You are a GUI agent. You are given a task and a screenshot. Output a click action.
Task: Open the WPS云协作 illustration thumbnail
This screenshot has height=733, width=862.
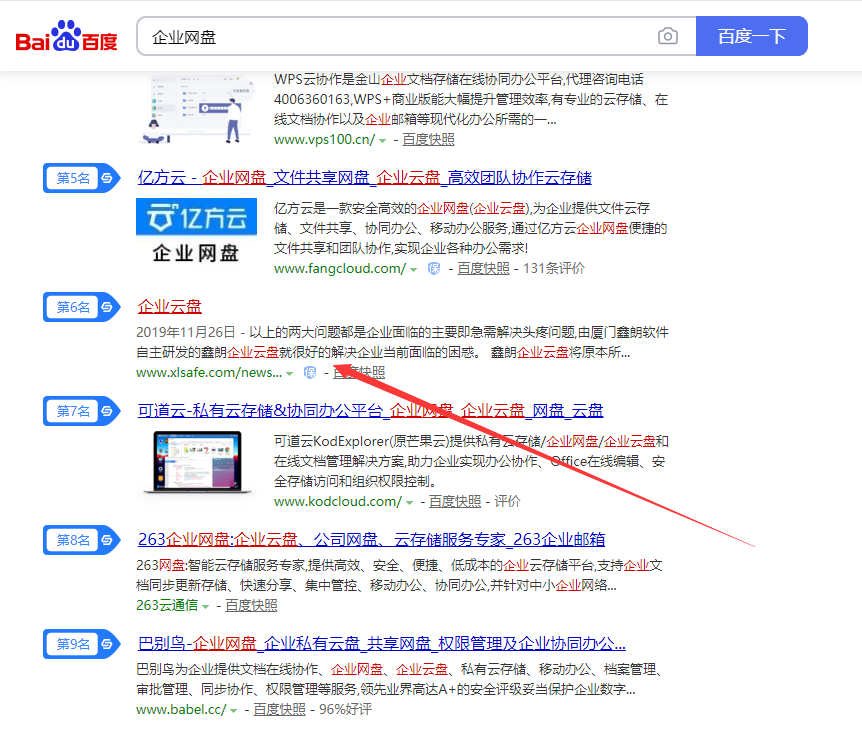click(196, 108)
